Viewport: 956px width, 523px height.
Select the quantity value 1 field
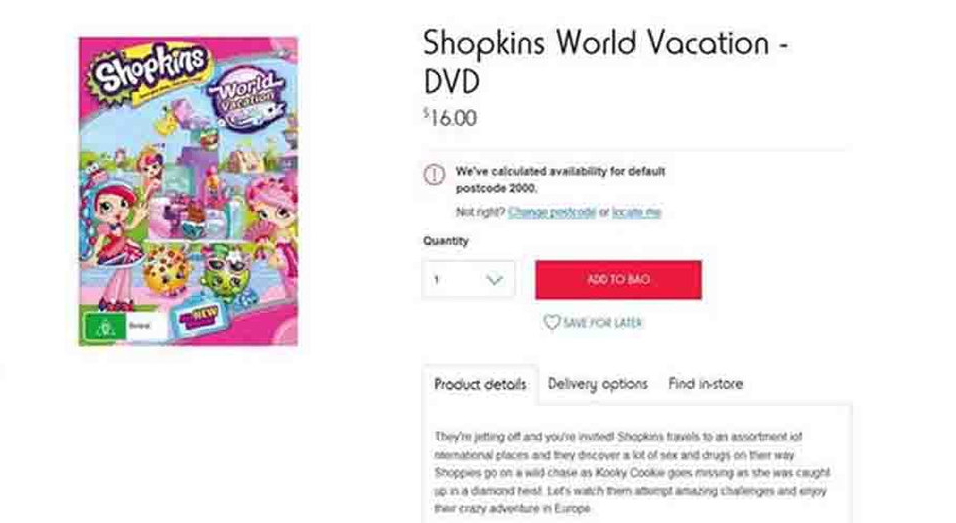coord(449,280)
